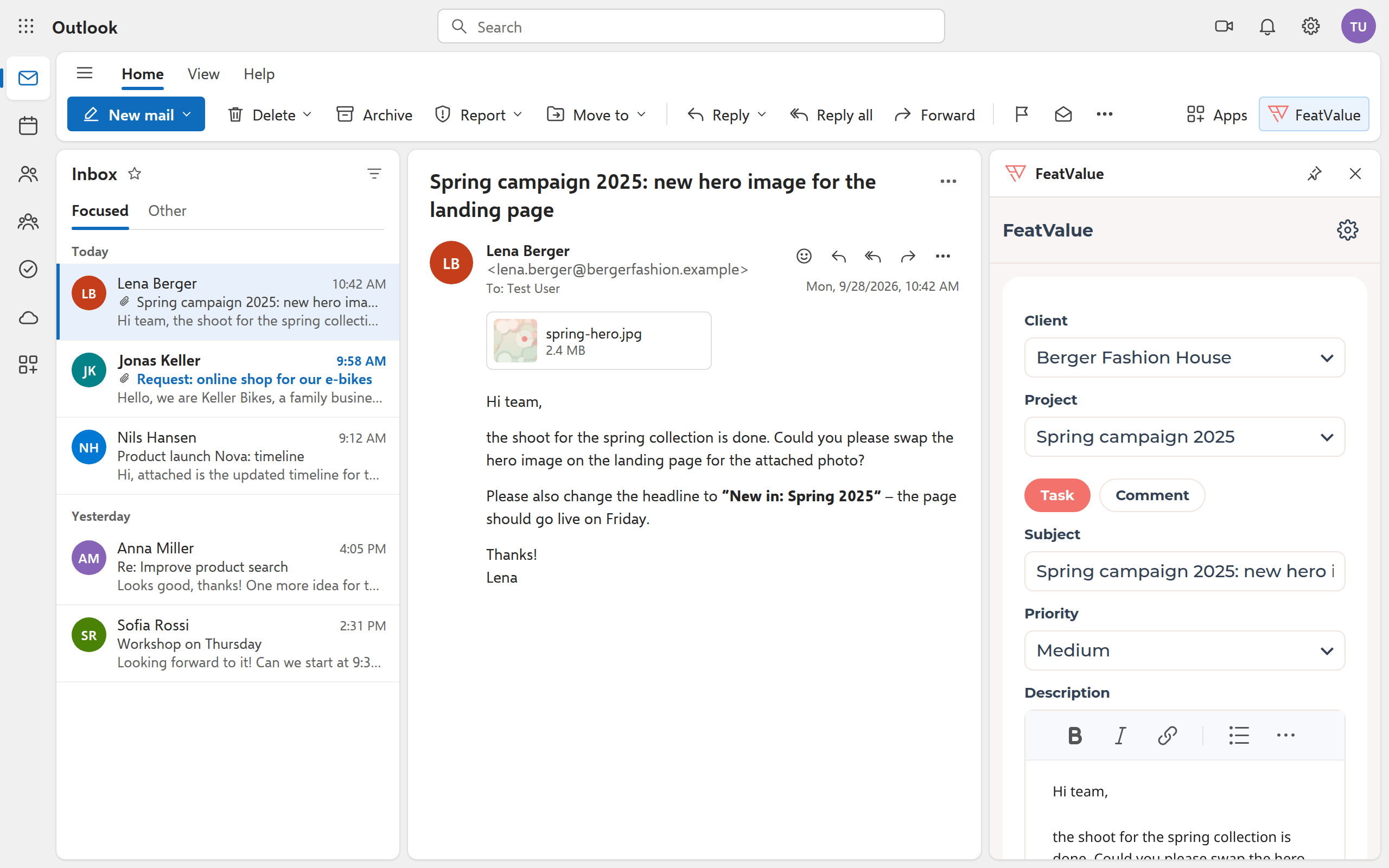1389x868 pixels.
Task: Open more formatting options in Description editor
Action: click(x=1286, y=736)
